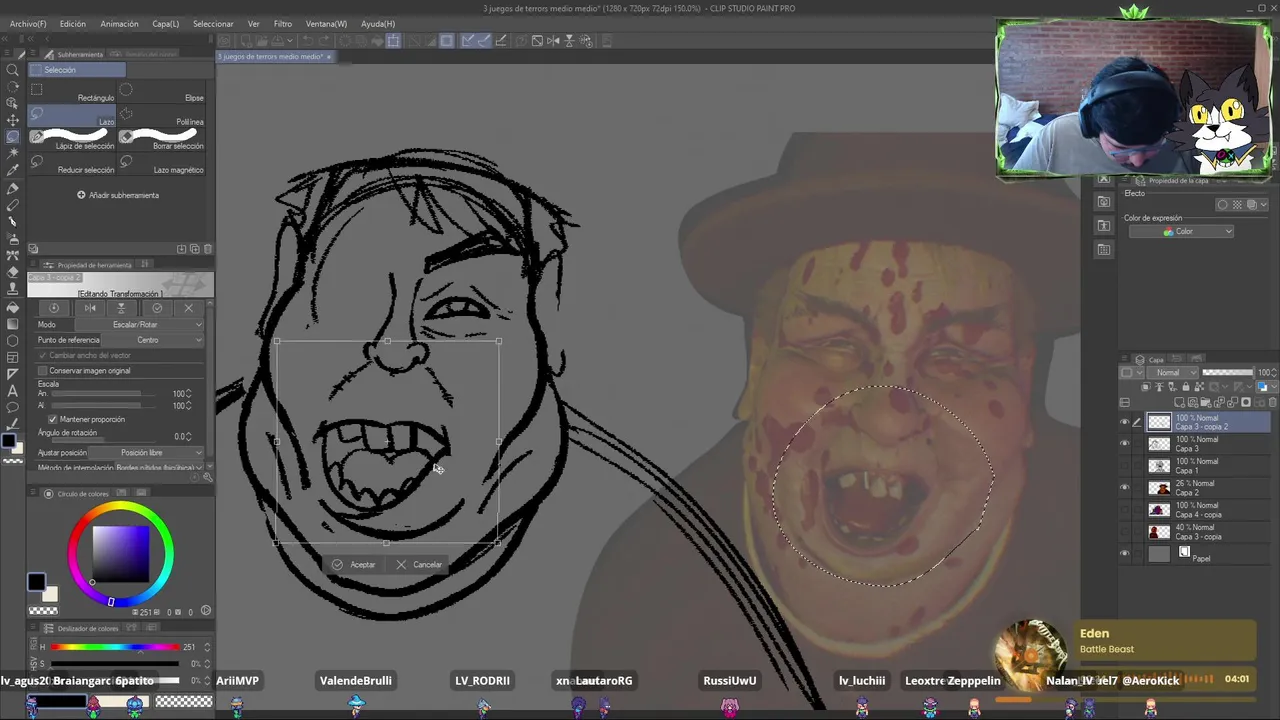Choose the Elipse selection subtool
The height and width of the screenshot is (720, 1280).
click(162, 91)
